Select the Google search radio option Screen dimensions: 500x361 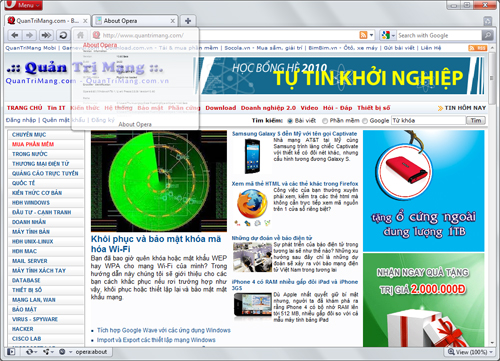(x=365, y=121)
